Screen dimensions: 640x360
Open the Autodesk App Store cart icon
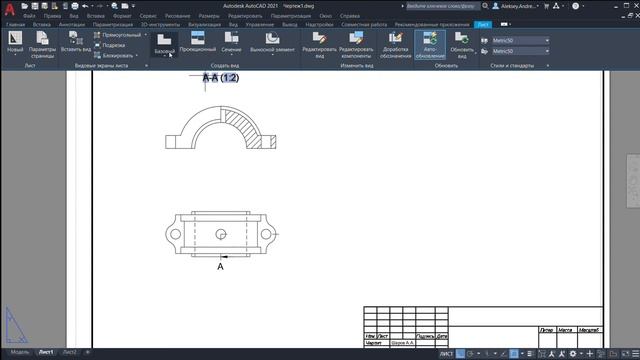tap(546, 6)
